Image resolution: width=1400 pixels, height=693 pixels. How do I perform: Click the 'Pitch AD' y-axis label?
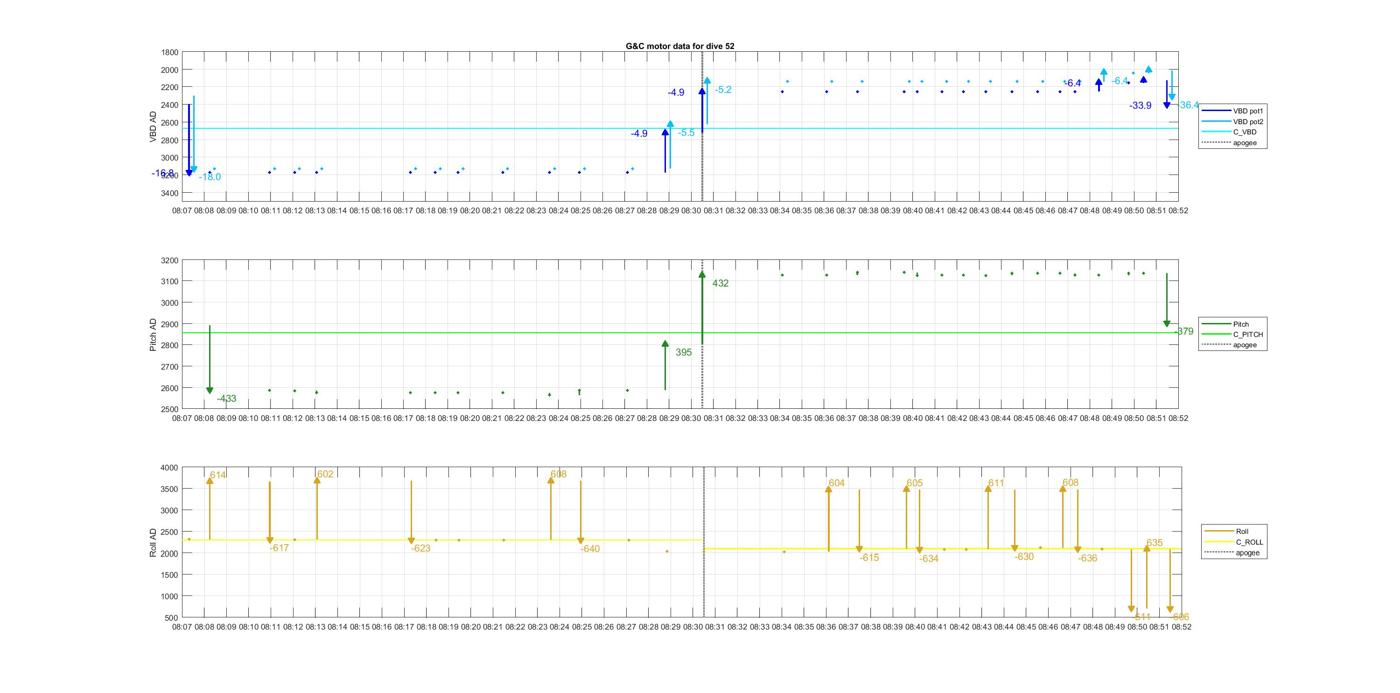(x=153, y=334)
